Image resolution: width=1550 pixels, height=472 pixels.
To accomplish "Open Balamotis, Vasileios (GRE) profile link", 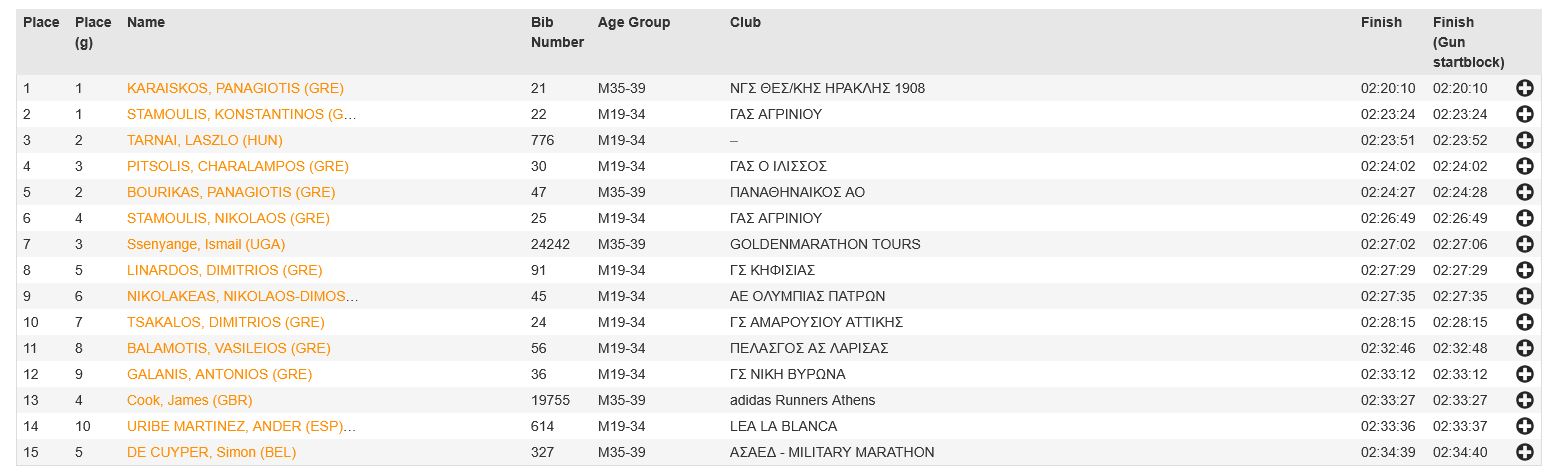I will [x=228, y=348].
